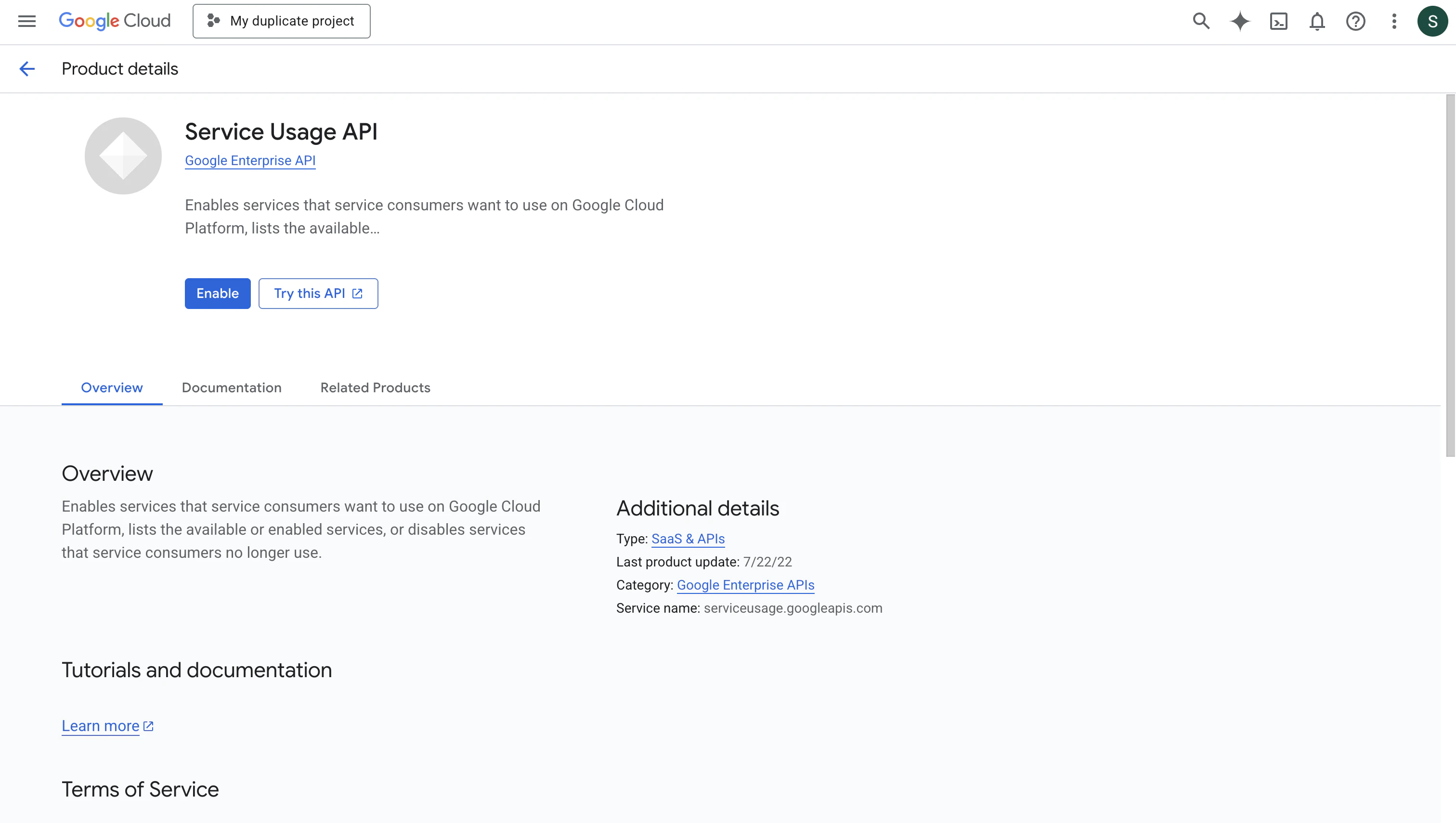
Task: Click the Try this API button
Action: pyautogui.click(x=318, y=294)
